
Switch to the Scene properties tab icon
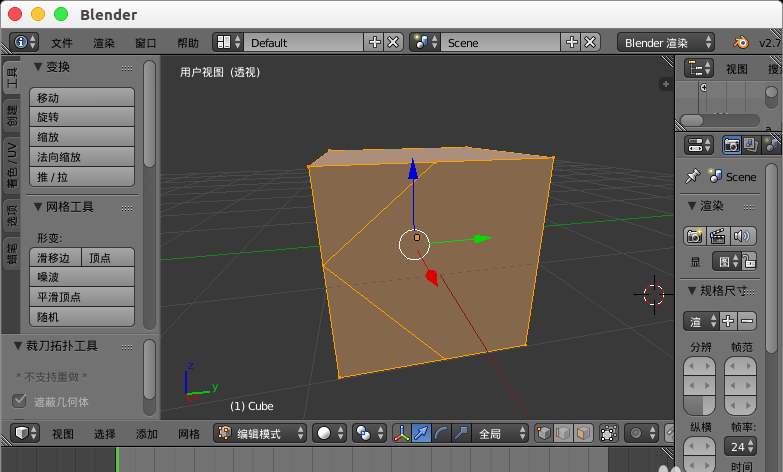[772, 145]
